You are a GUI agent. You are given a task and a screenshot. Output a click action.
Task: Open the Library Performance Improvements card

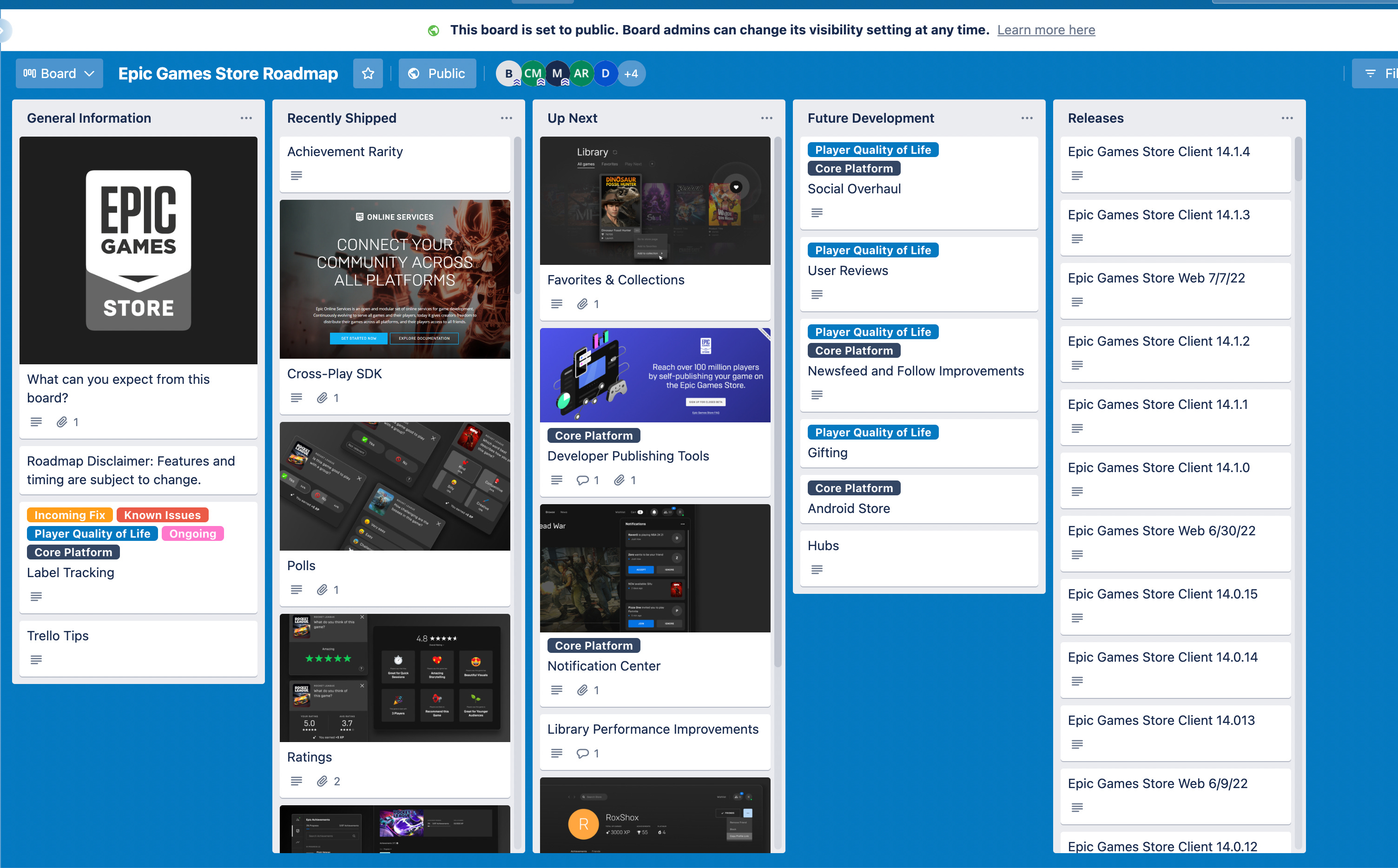click(655, 741)
